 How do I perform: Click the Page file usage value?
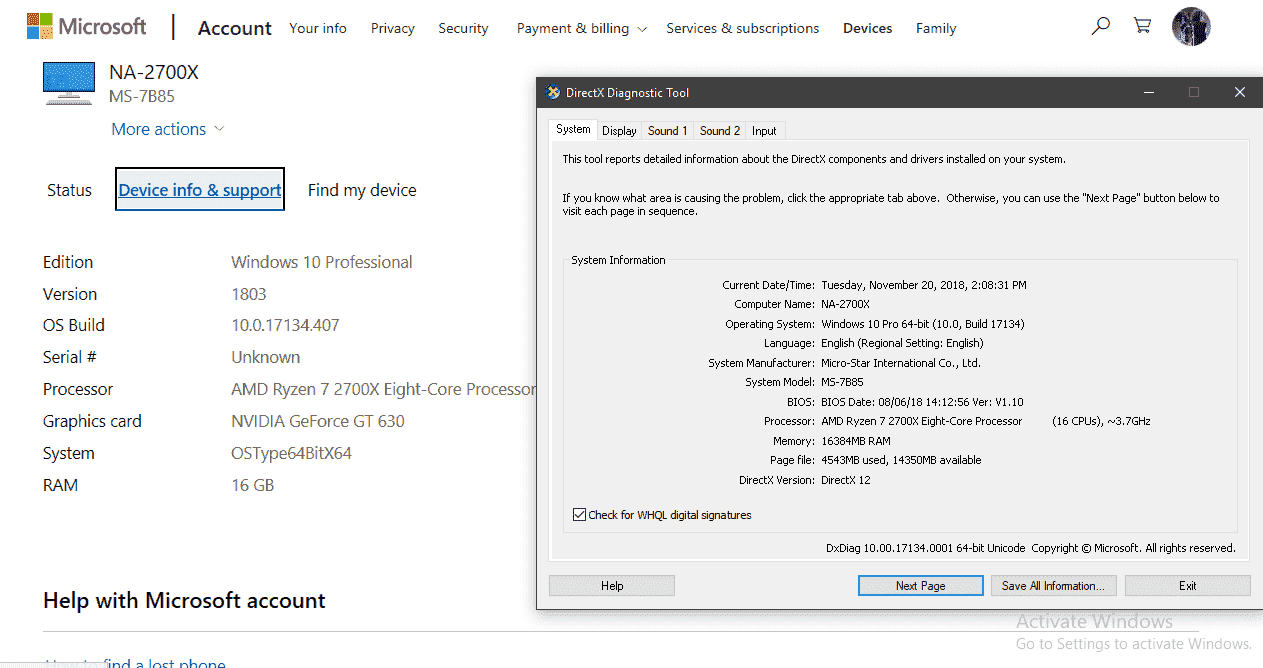901,460
